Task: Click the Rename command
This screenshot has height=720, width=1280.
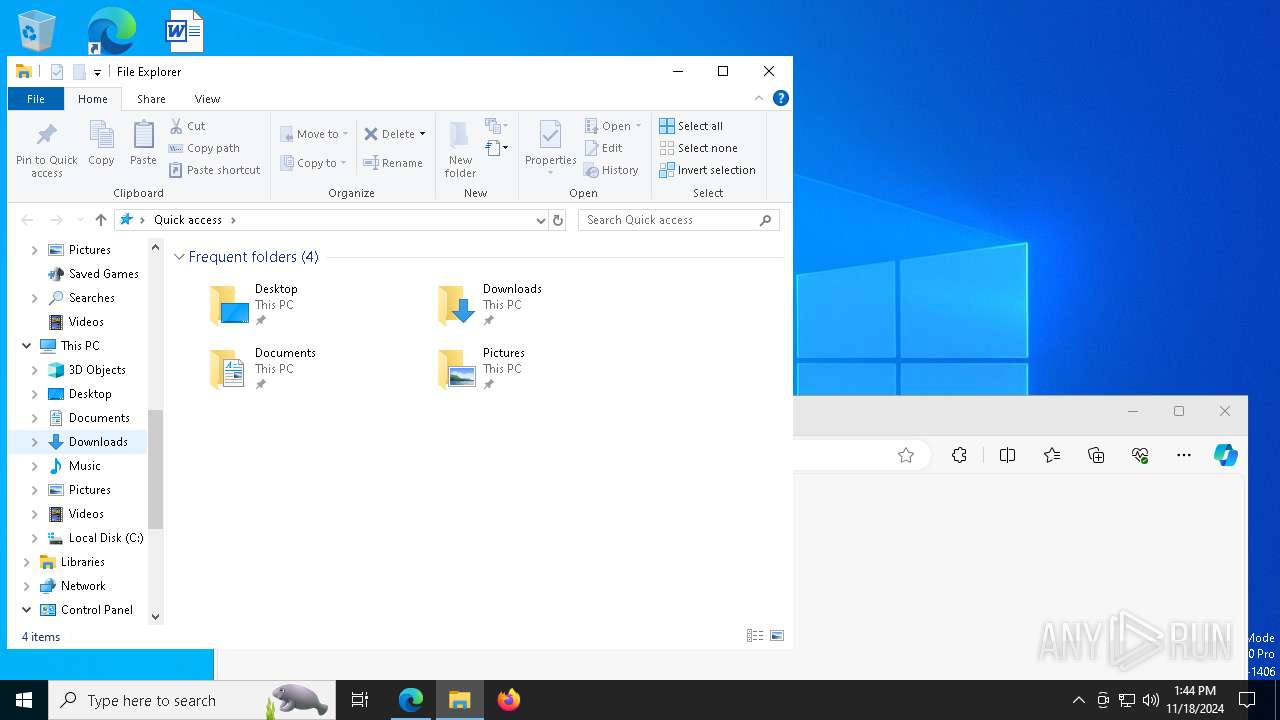Action: click(x=393, y=163)
